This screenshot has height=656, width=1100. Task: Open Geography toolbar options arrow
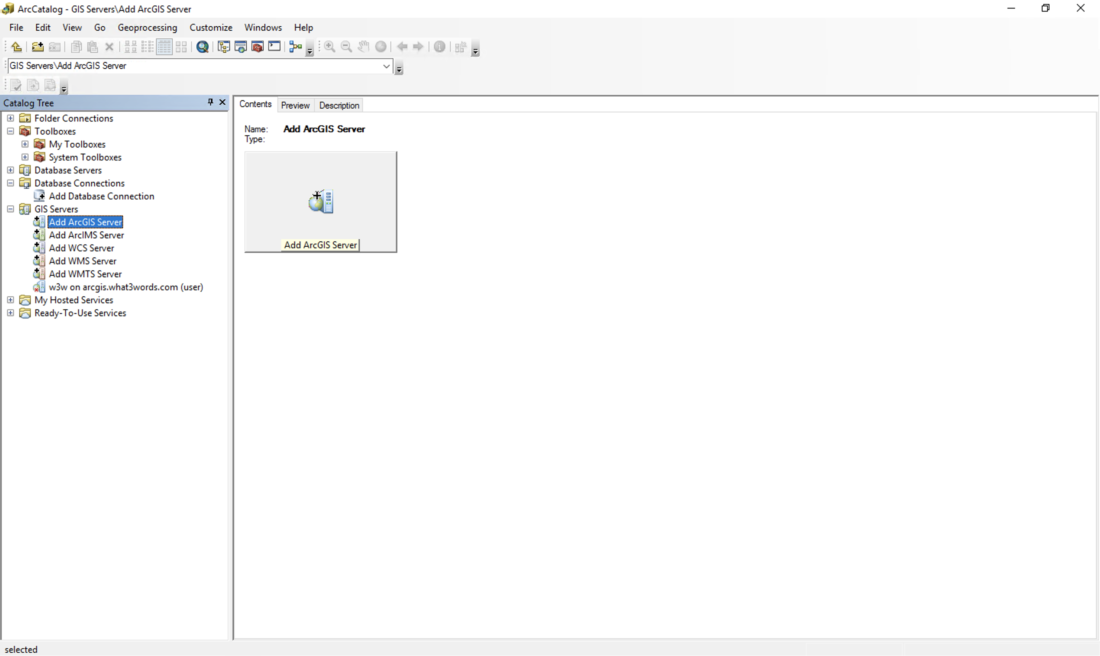(x=475, y=51)
